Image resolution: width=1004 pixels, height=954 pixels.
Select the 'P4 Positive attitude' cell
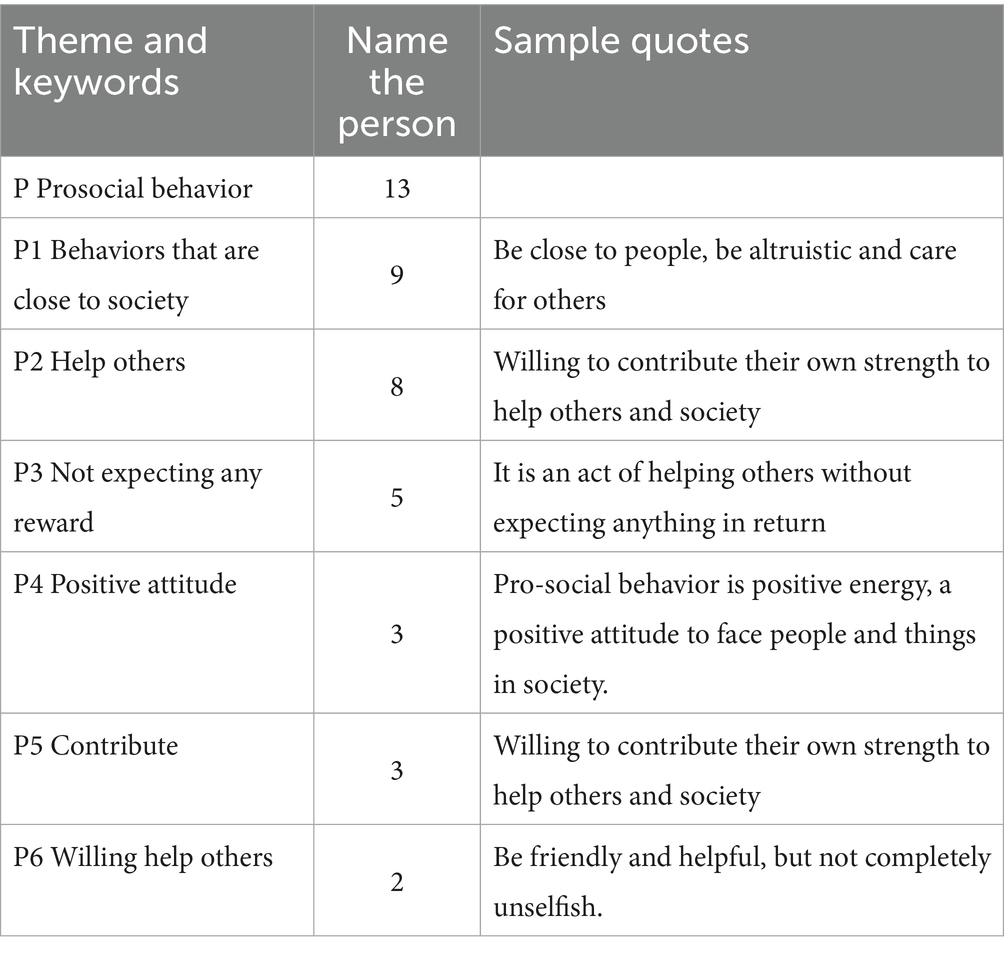[x=125, y=584]
